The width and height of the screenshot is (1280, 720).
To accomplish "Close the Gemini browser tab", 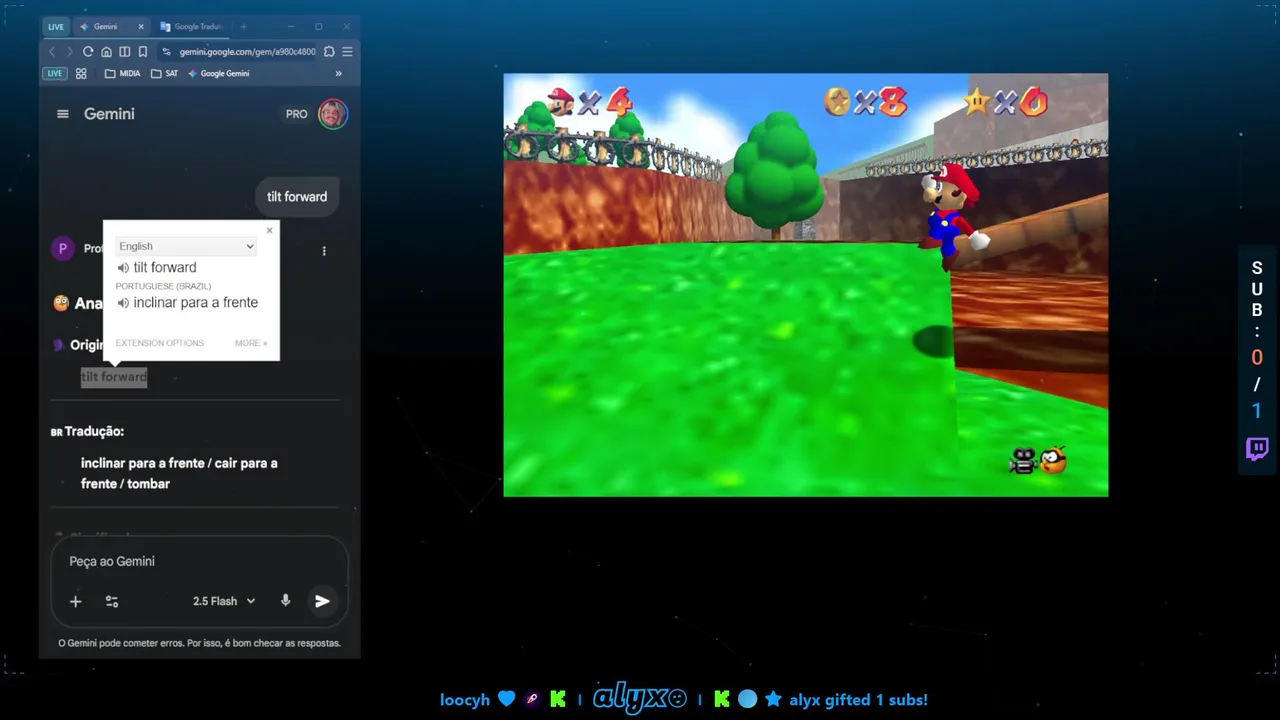I will point(140,27).
